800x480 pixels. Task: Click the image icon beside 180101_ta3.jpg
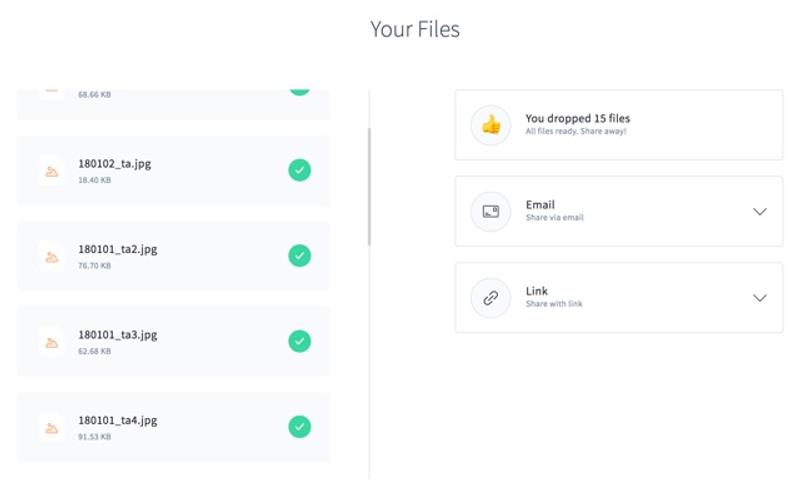coord(52,343)
